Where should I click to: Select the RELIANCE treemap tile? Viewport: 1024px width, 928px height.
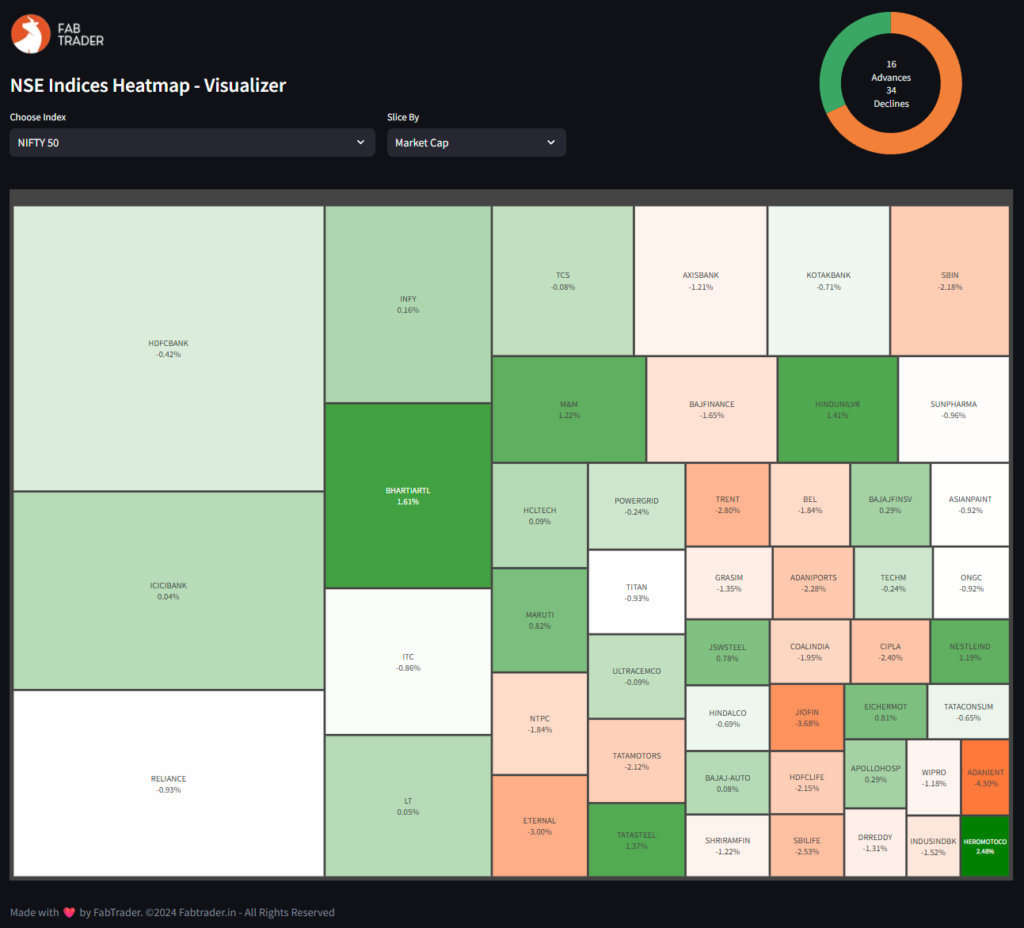pos(168,784)
